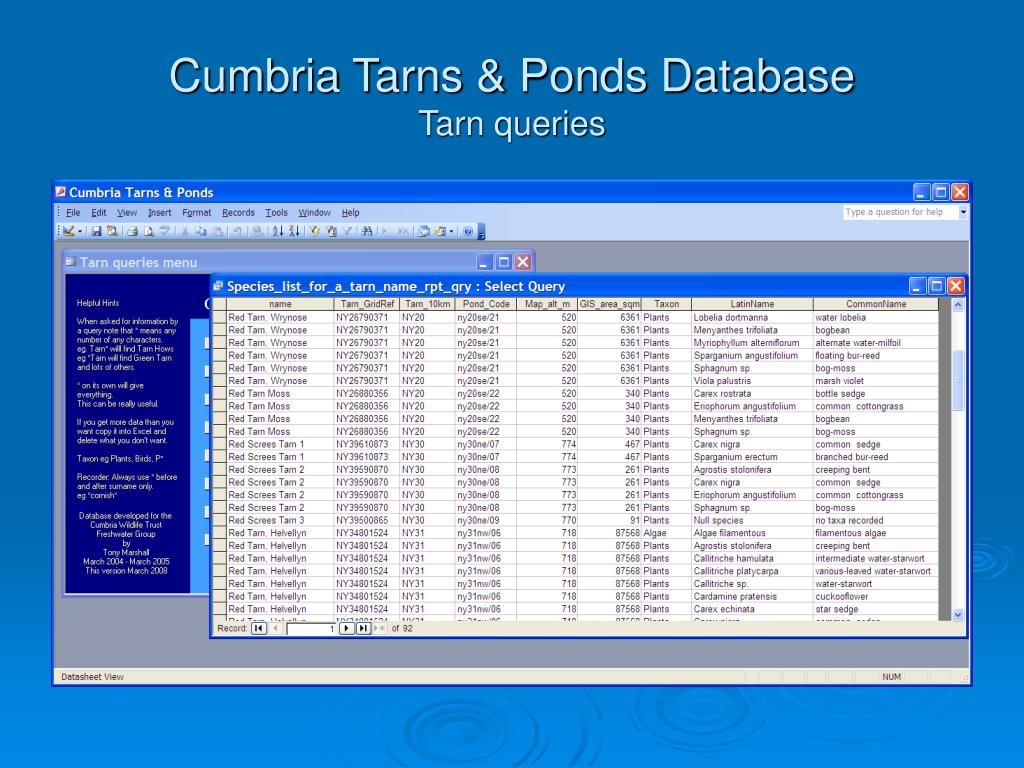Sort descending with the Z-A icon
This screenshot has height=768, width=1024.
[x=295, y=231]
